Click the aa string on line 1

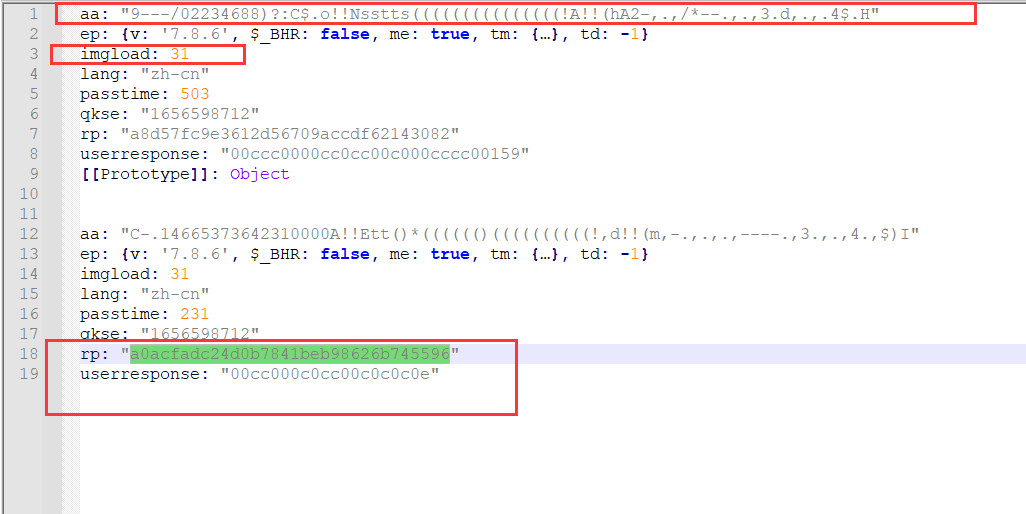click(x=500, y=14)
